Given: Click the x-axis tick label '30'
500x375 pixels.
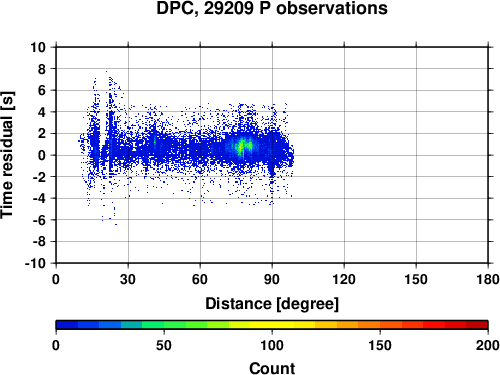Looking at the screenshot, I should coord(128,279).
